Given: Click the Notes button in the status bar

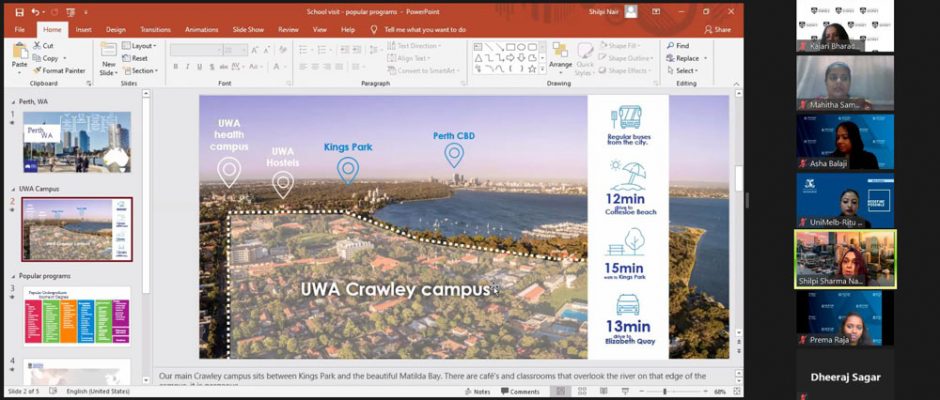Looking at the screenshot, I should [x=477, y=392].
